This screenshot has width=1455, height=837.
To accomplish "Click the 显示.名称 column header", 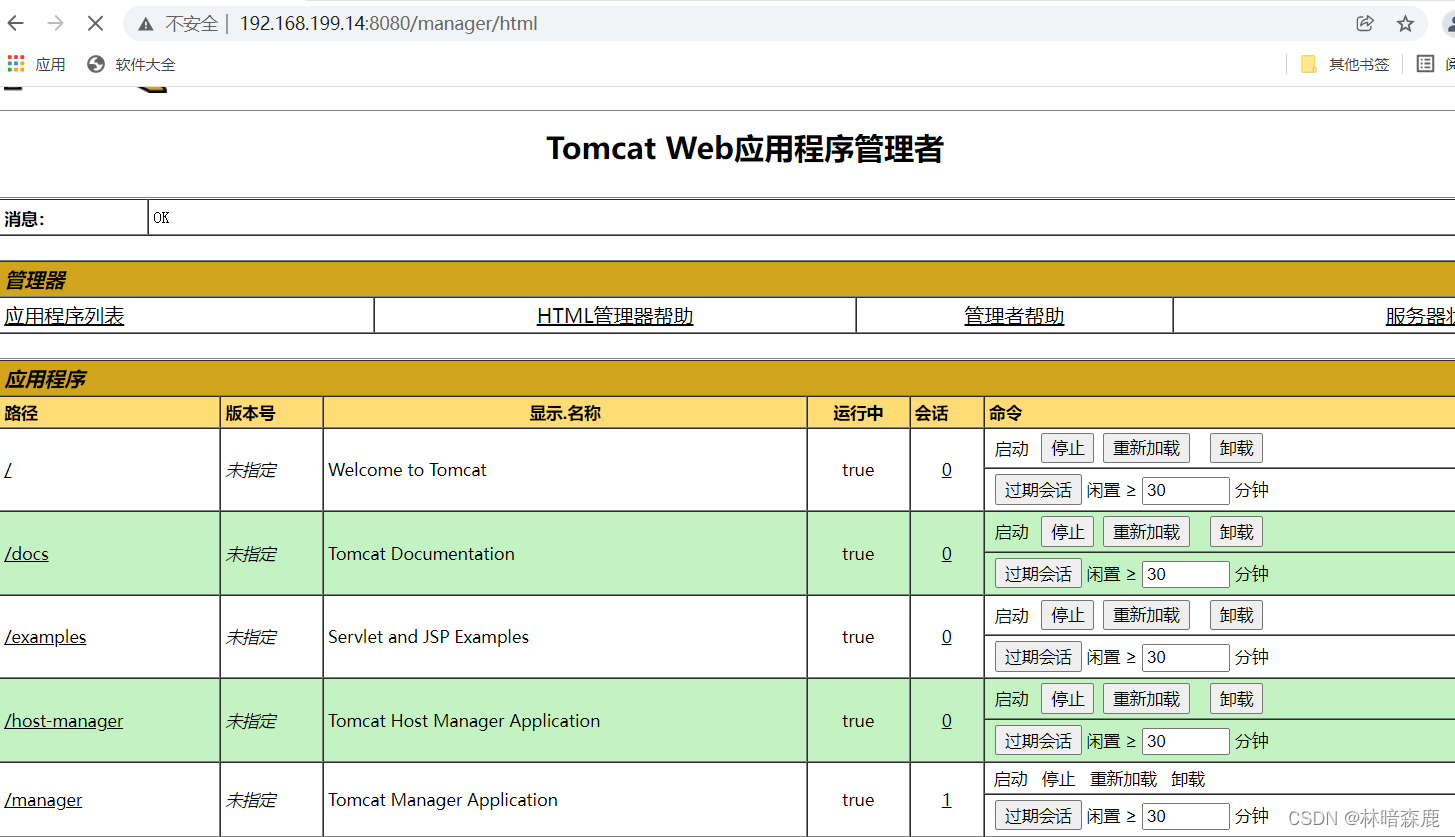I will [x=565, y=413].
